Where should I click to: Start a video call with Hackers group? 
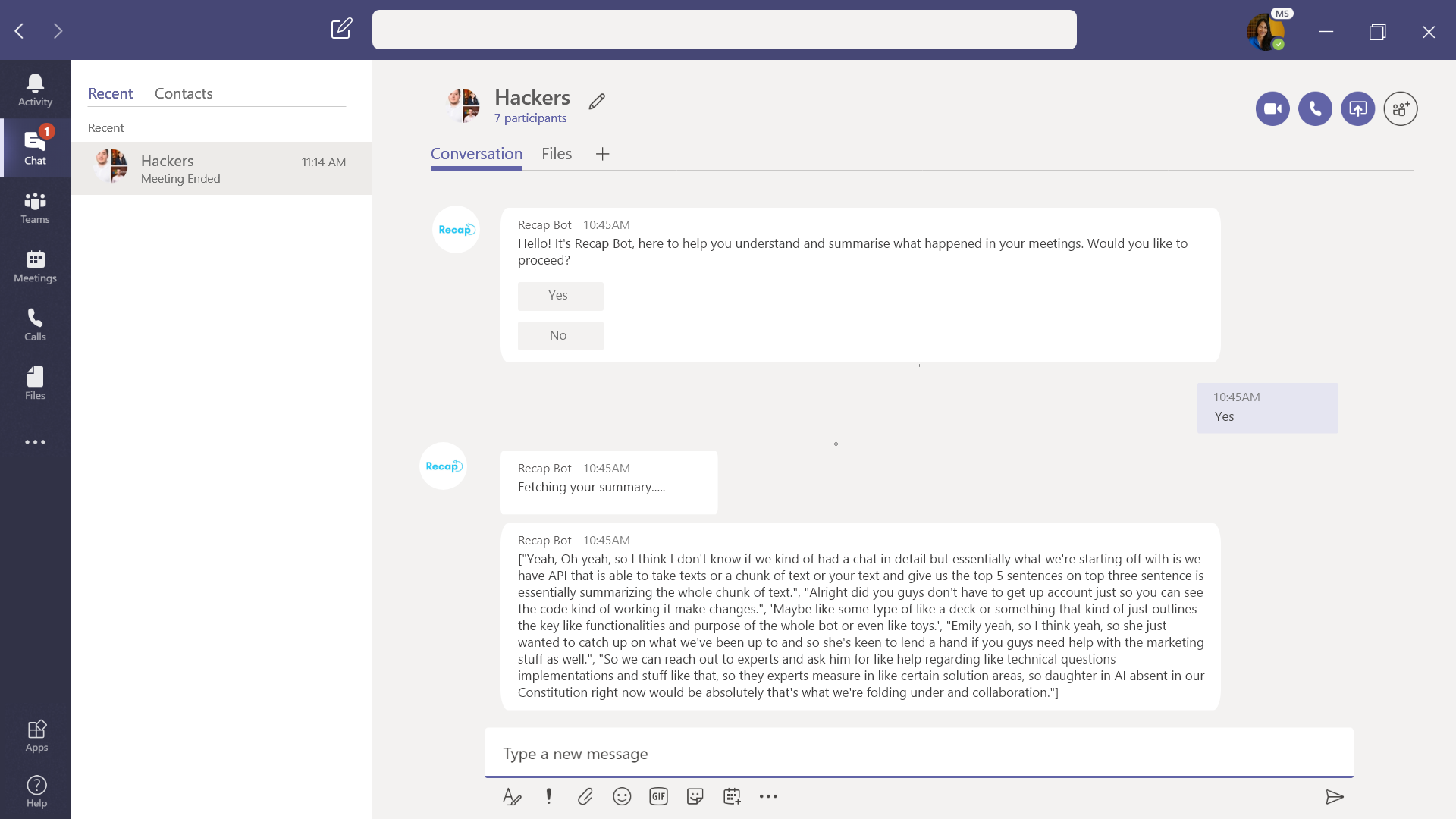coord(1272,108)
